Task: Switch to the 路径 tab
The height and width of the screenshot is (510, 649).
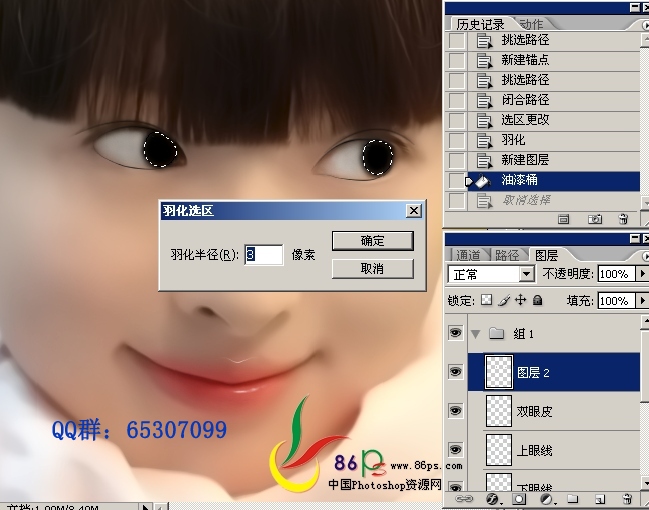Action: pos(507,255)
